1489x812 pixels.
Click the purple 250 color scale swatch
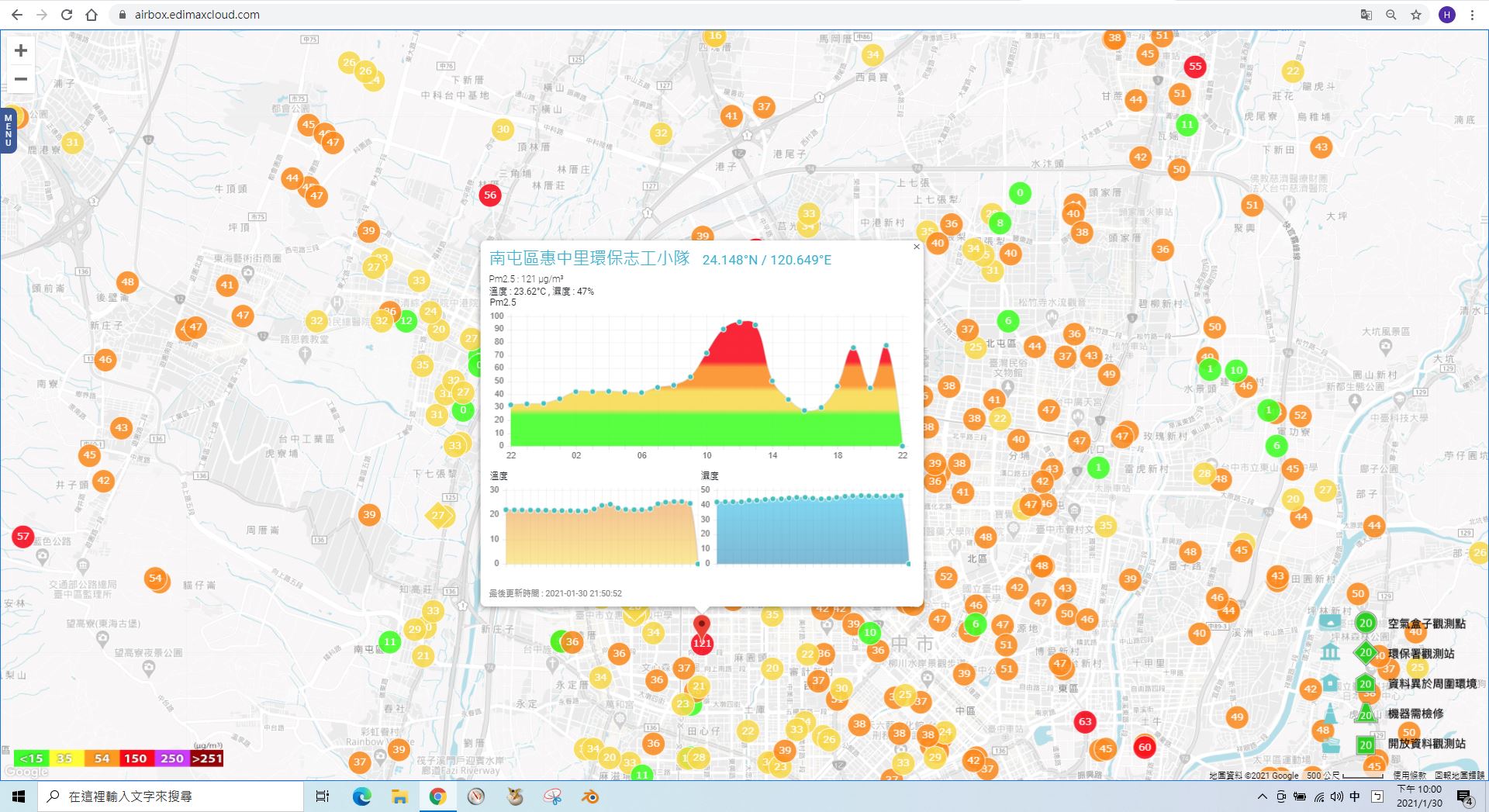[171, 758]
